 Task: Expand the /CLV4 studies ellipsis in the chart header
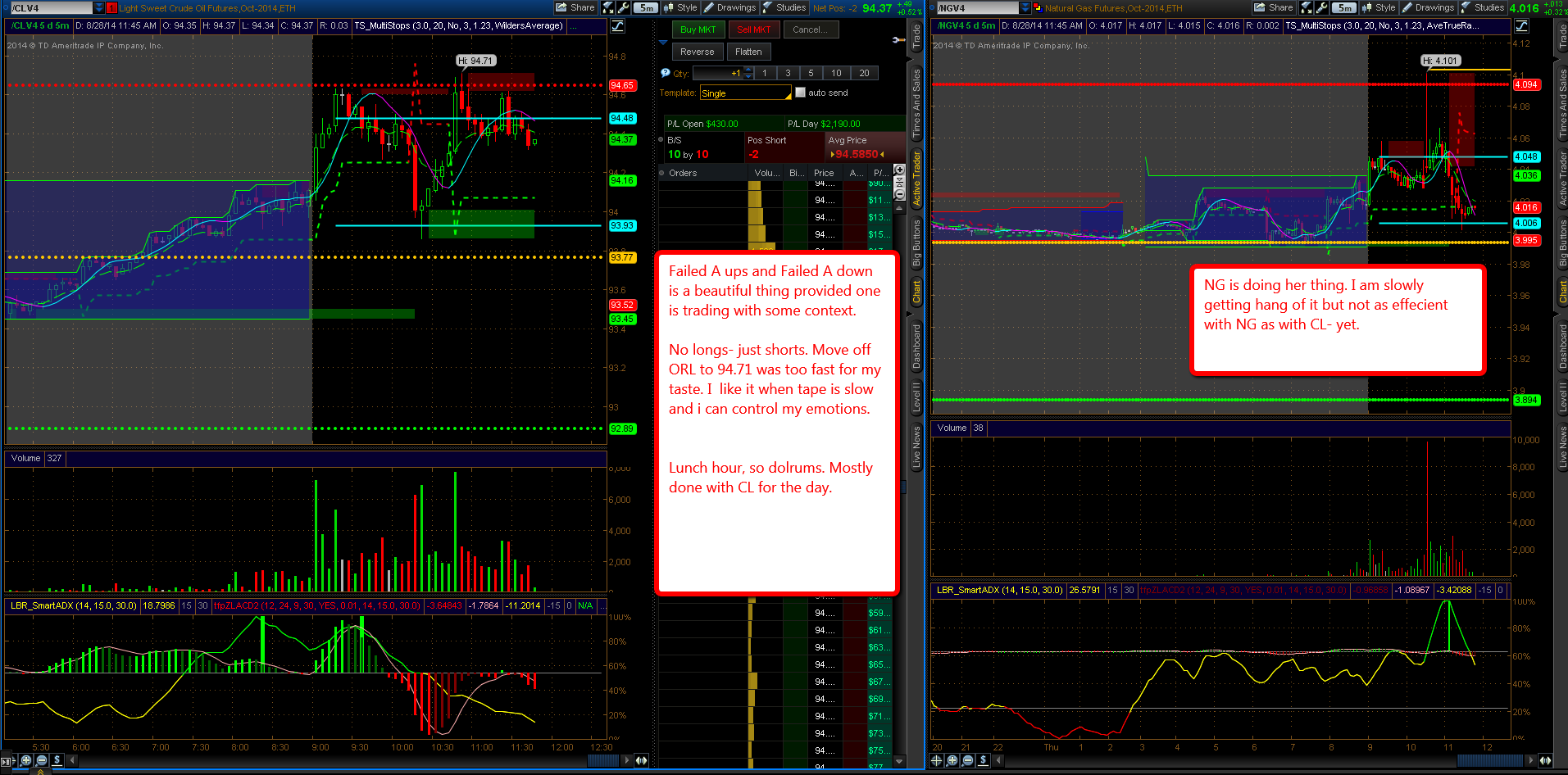point(574,26)
